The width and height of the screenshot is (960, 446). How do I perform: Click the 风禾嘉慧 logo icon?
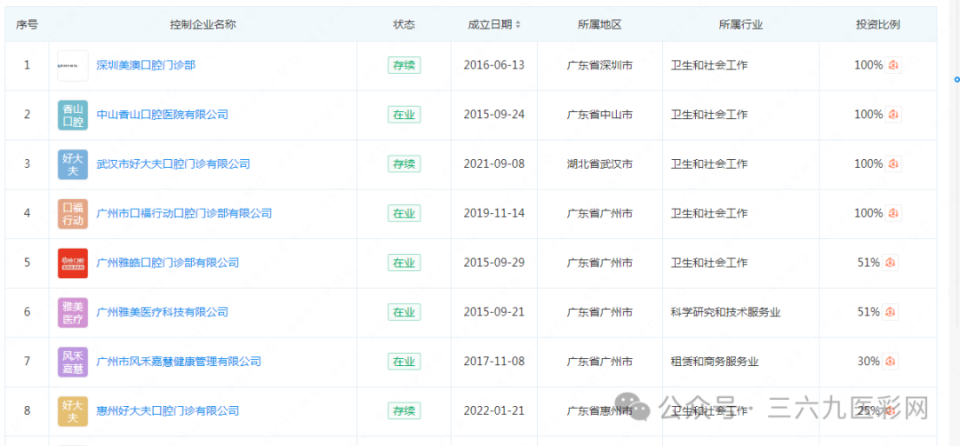pos(73,362)
